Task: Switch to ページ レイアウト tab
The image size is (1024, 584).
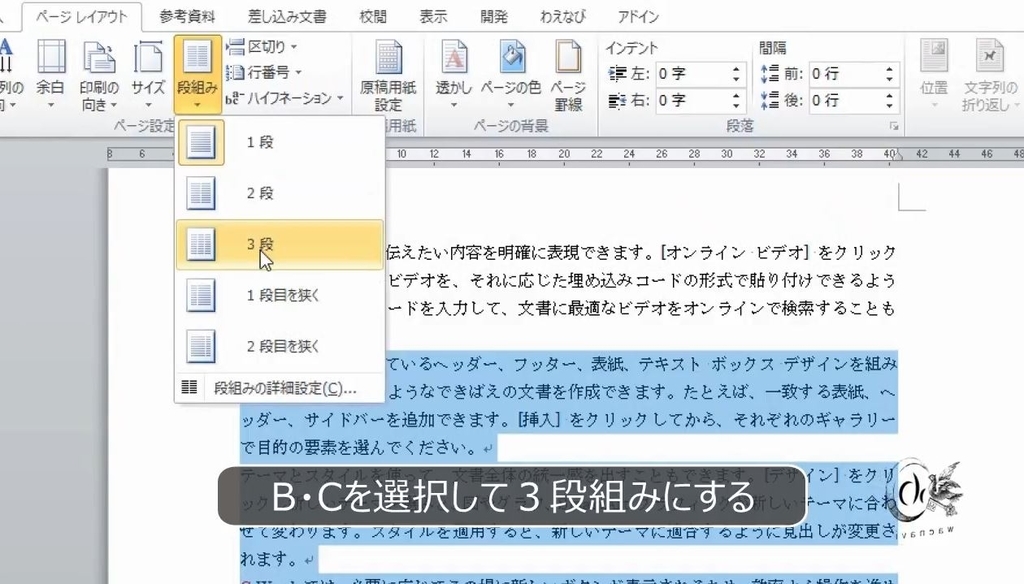Action: pyautogui.click(x=82, y=16)
